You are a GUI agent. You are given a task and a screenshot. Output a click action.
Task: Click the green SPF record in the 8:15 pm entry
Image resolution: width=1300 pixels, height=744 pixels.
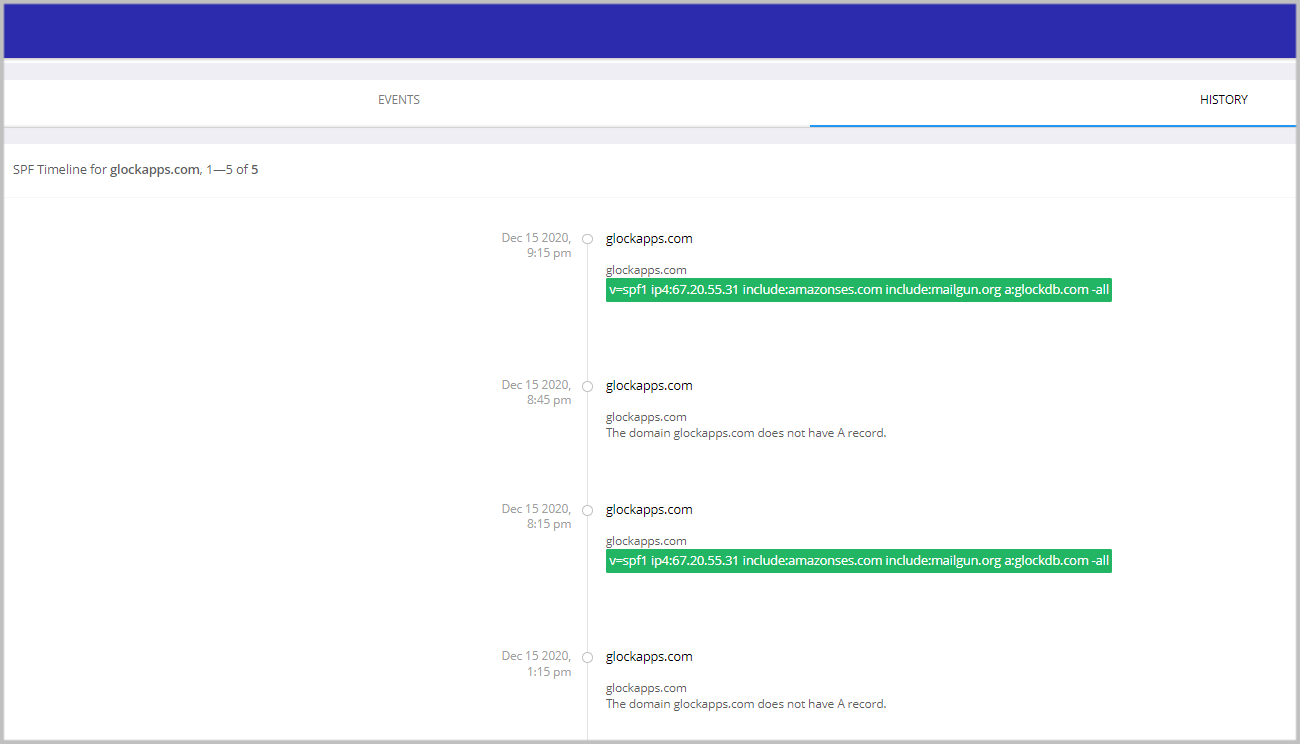[858, 561]
